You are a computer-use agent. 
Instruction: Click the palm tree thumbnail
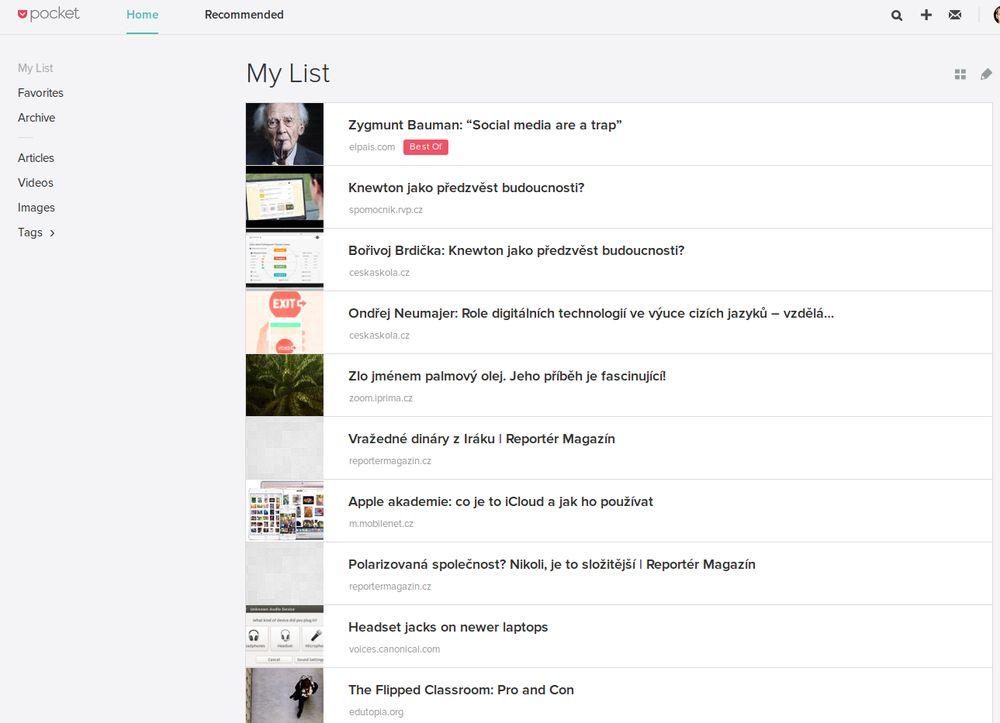(284, 385)
